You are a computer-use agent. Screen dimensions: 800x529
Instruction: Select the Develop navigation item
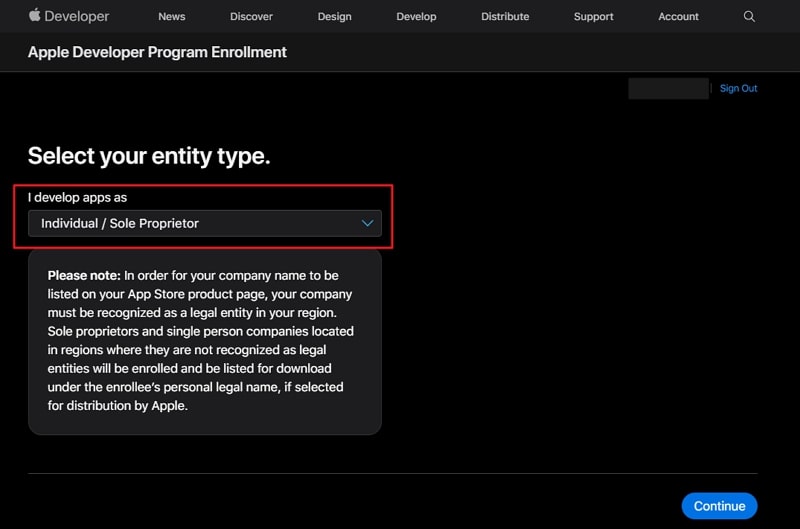[x=416, y=16]
